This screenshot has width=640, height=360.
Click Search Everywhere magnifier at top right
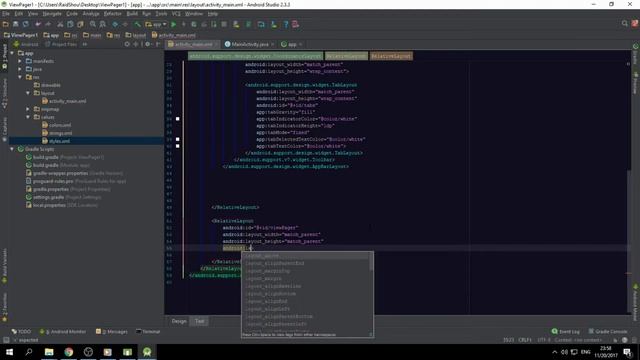(624, 24)
